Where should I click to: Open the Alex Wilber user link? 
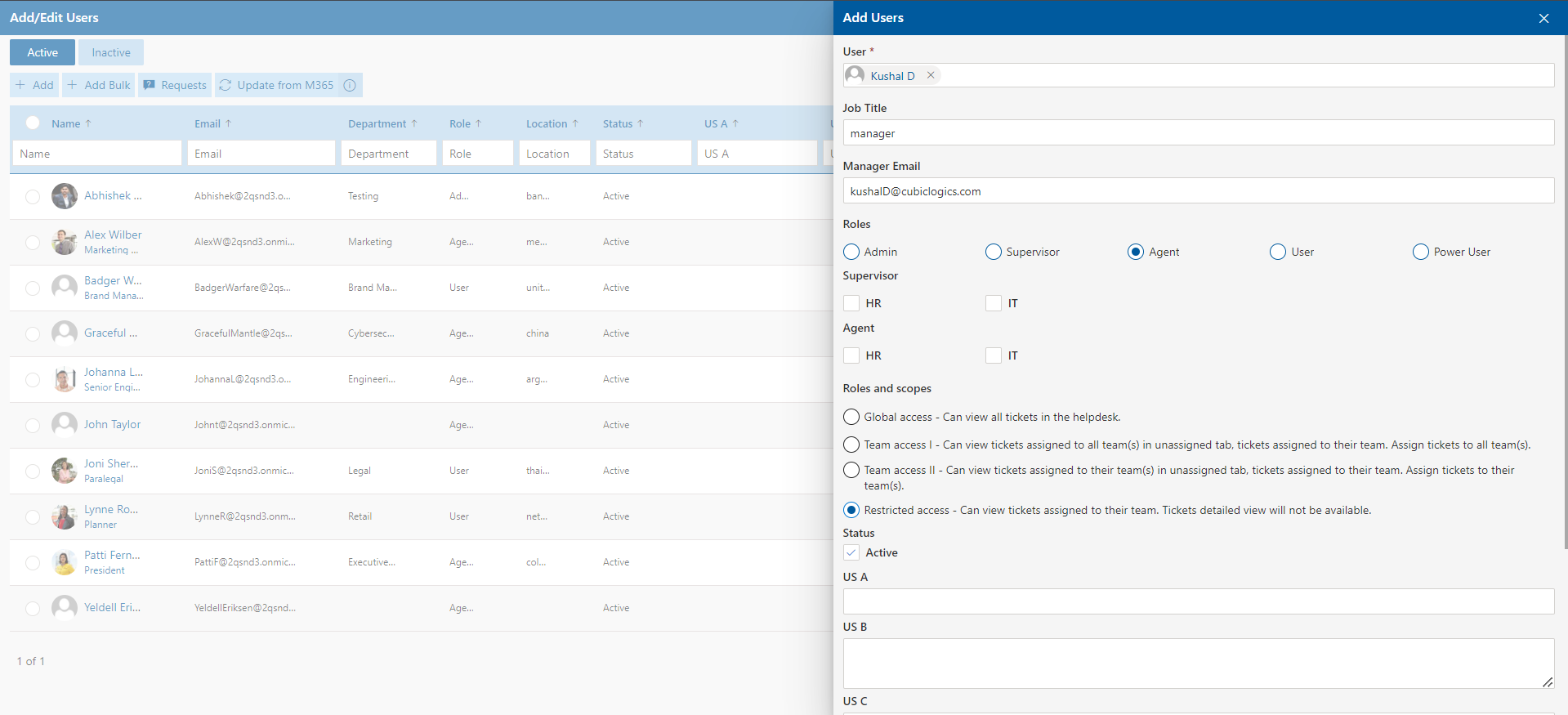(x=113, y=235)
